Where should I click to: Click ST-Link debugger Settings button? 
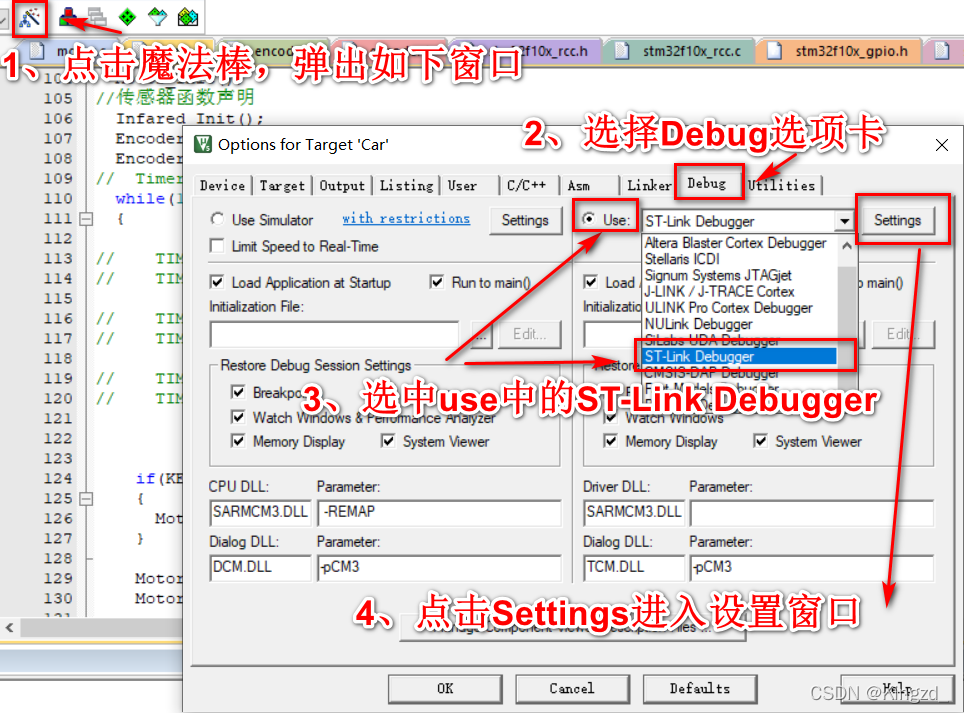(897, 221)
